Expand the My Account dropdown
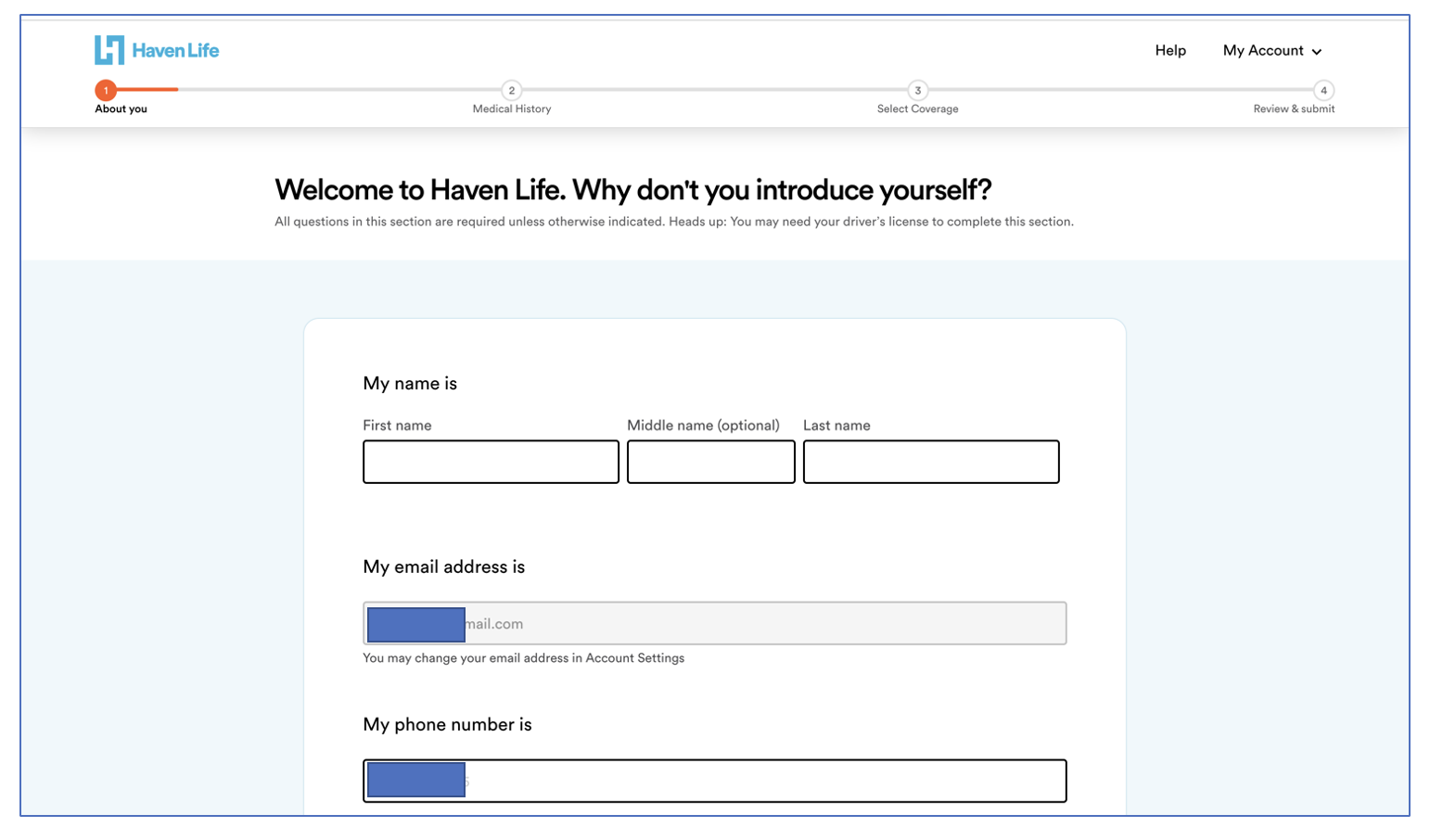Screen dimensions: 1430x840 point(1272,51)
